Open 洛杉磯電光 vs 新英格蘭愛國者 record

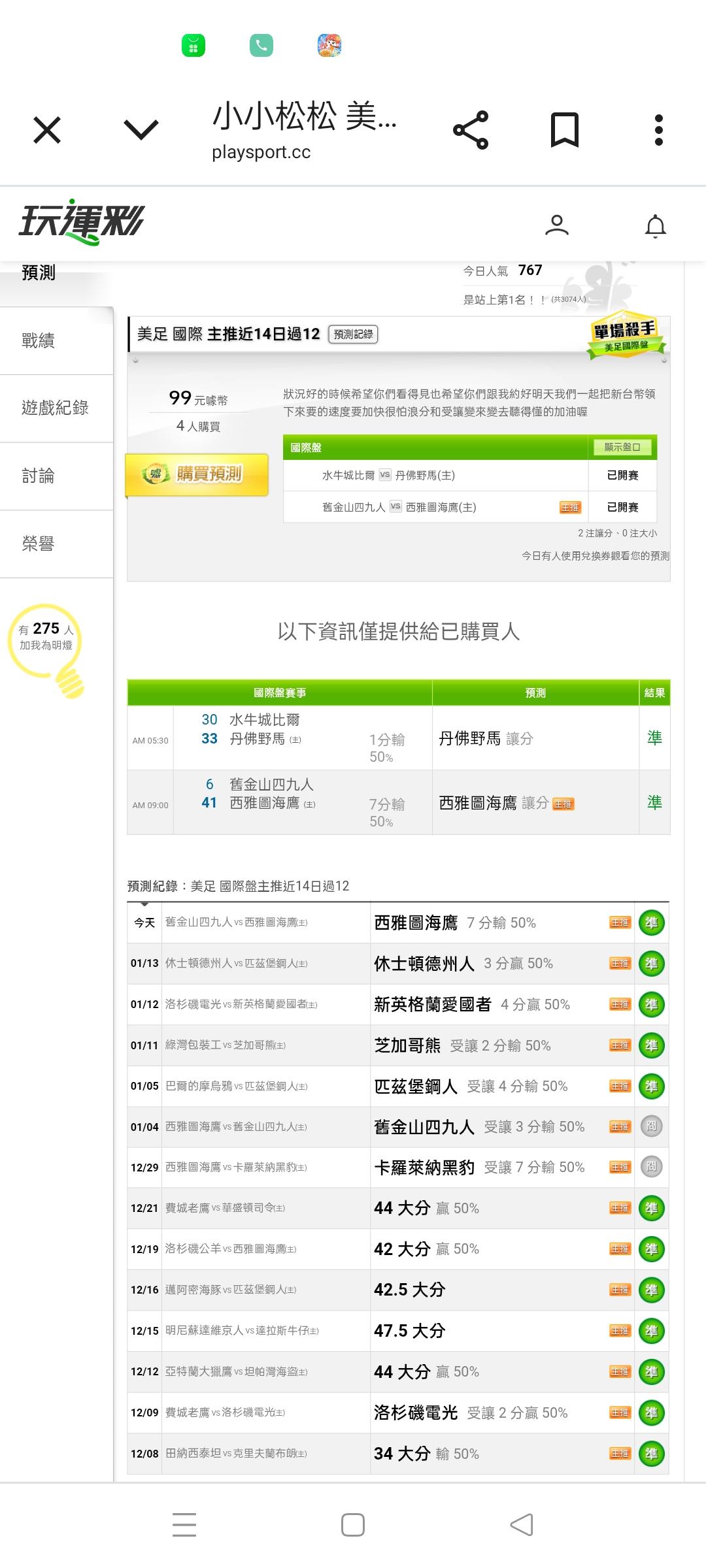pos(241,1005)
